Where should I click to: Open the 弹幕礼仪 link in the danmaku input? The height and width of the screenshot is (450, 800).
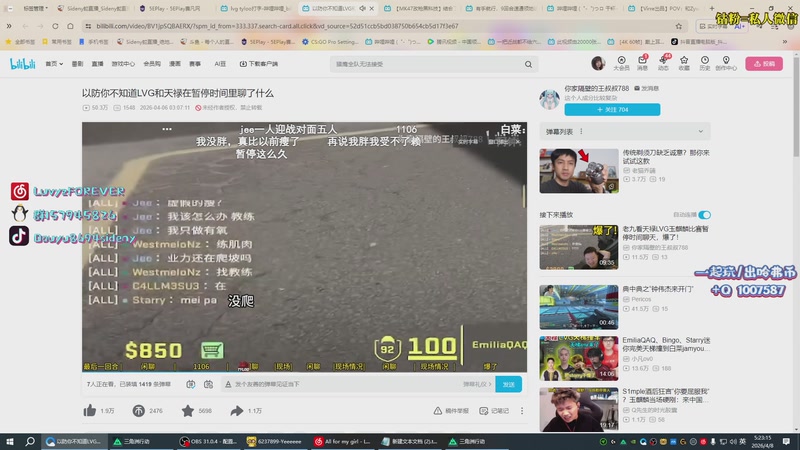[477, 384]
